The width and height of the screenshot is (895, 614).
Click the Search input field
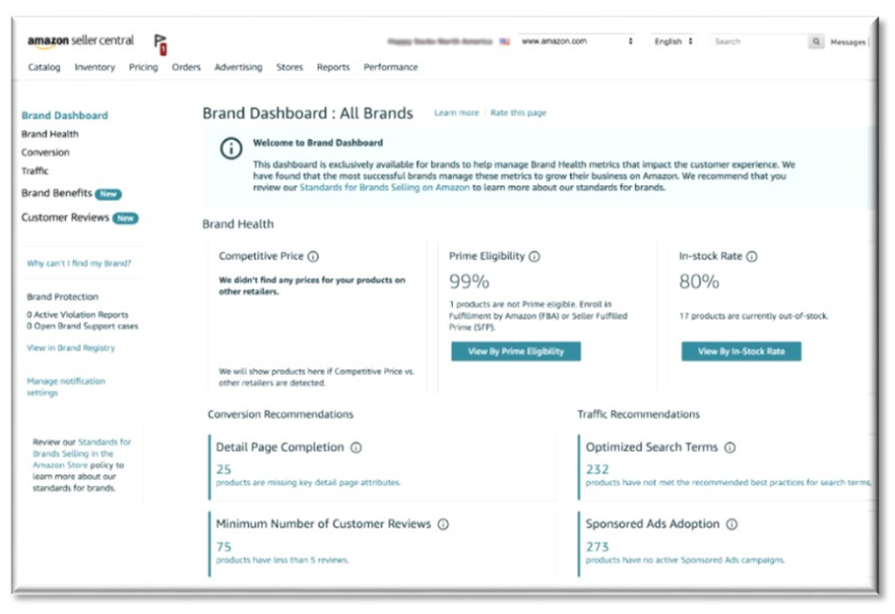coord(759,41)
